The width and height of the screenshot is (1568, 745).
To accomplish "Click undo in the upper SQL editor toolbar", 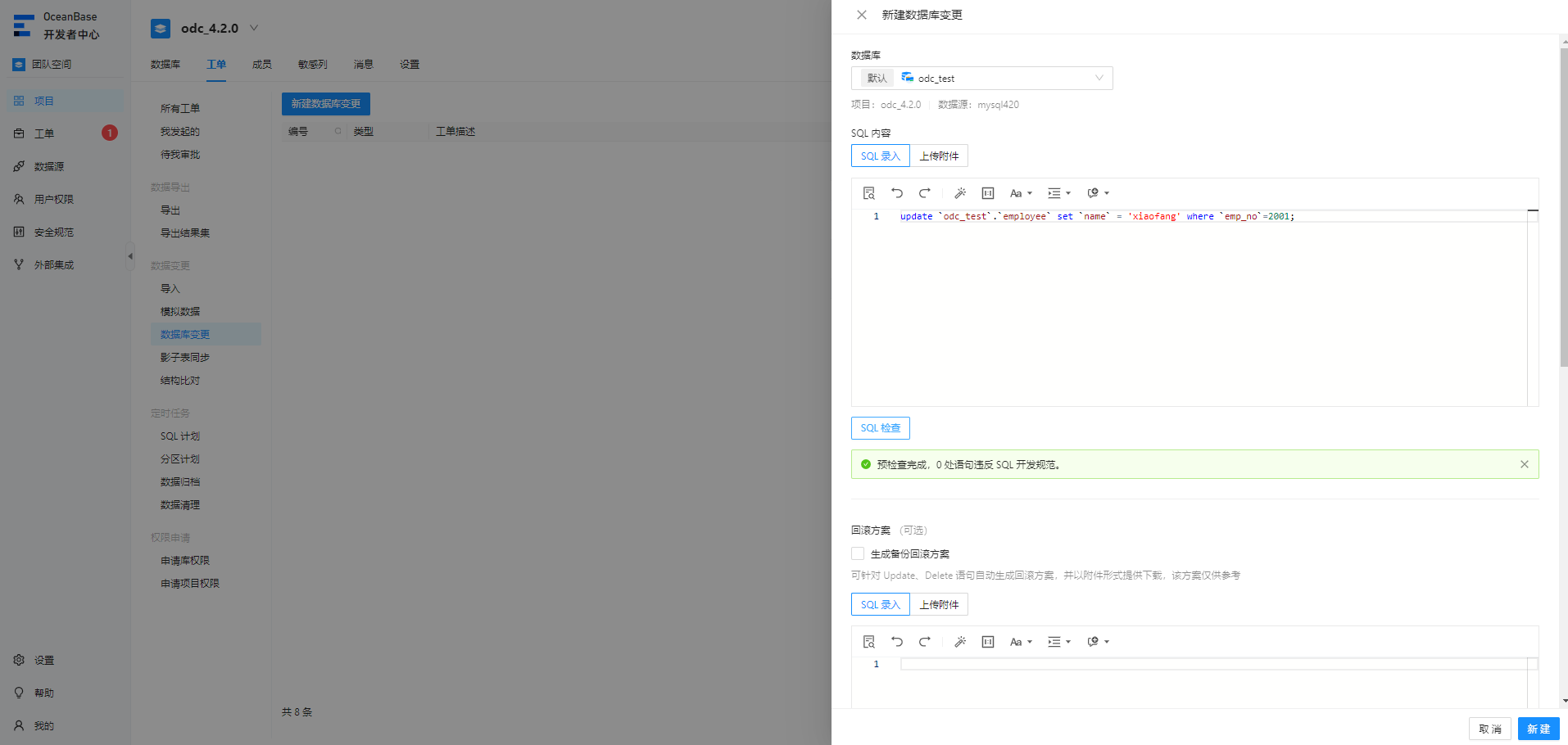I will (897, 193).
